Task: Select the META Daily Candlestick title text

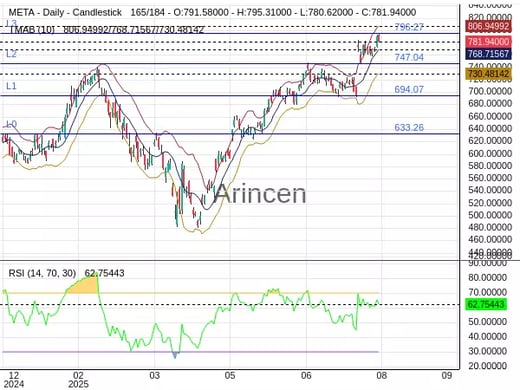Action: tap(65, 13)
